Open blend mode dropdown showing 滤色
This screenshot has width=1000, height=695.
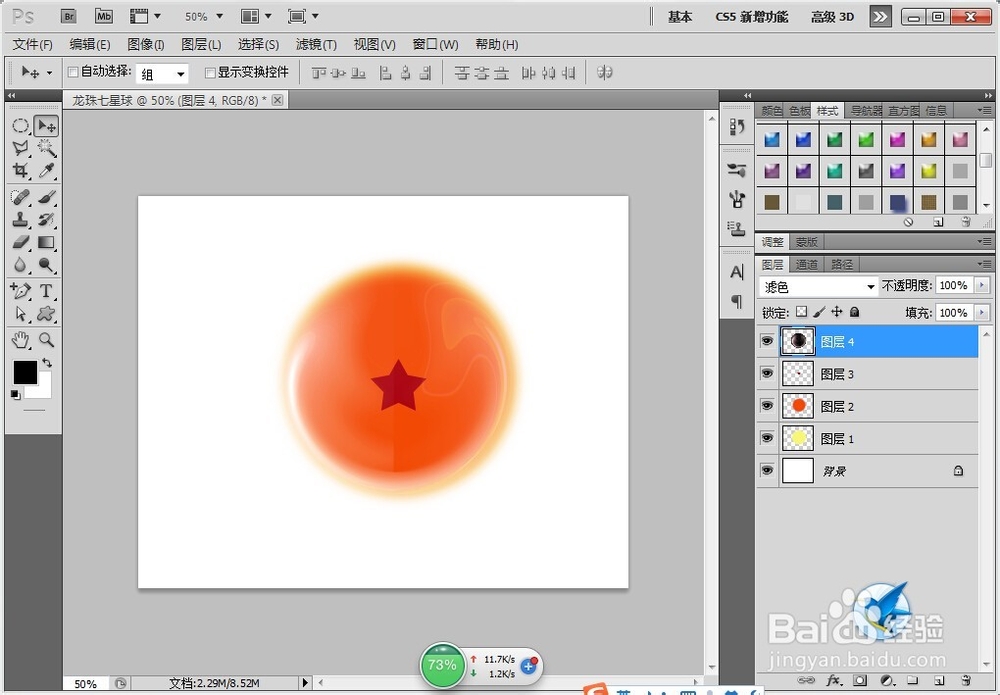pyautogui.click(x=818, y=287)
